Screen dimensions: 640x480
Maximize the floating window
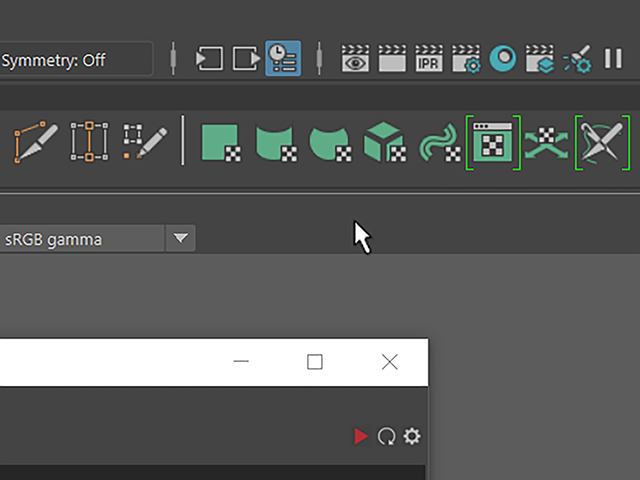pos(315,362)
